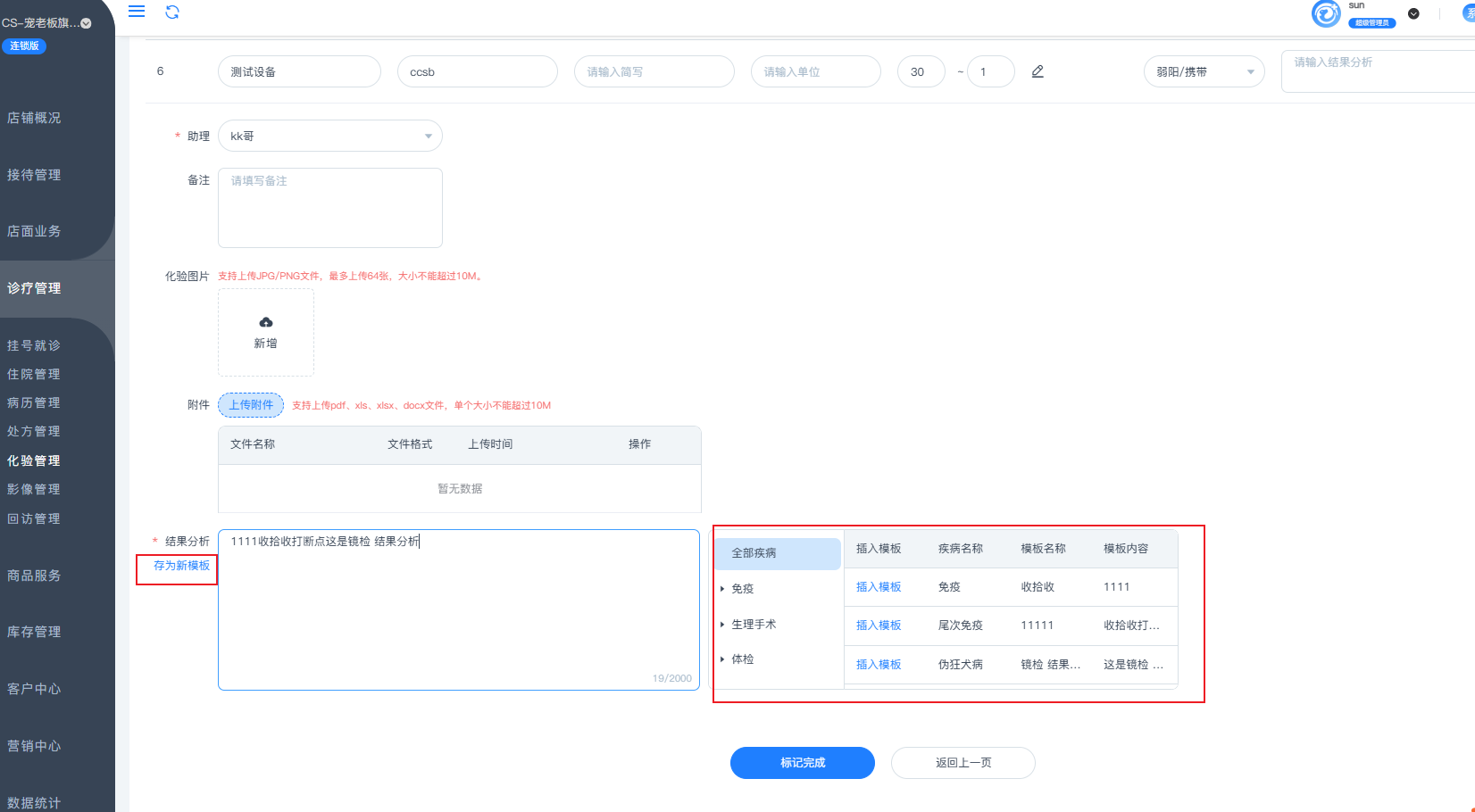This screenshot has width=1475, height=812.
Task: Open the user account dropdown arrow
Action: (1413, 13)
